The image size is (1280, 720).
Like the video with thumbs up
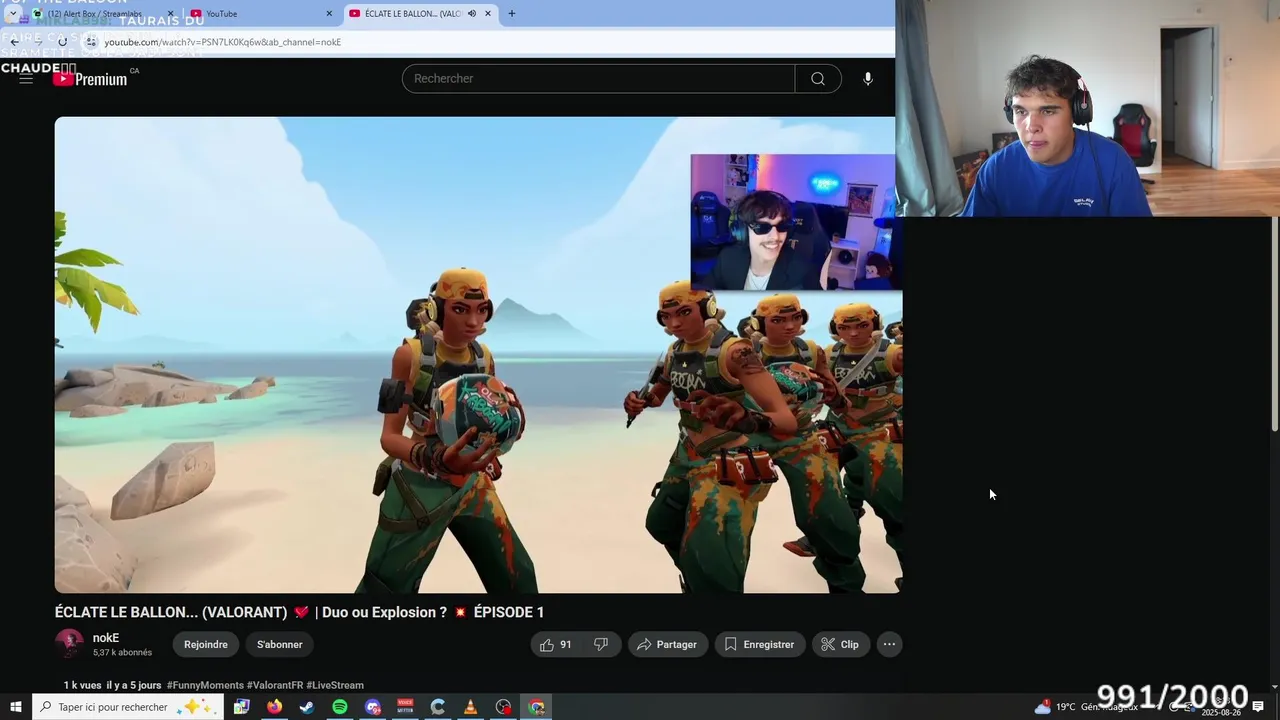[556, 645]
